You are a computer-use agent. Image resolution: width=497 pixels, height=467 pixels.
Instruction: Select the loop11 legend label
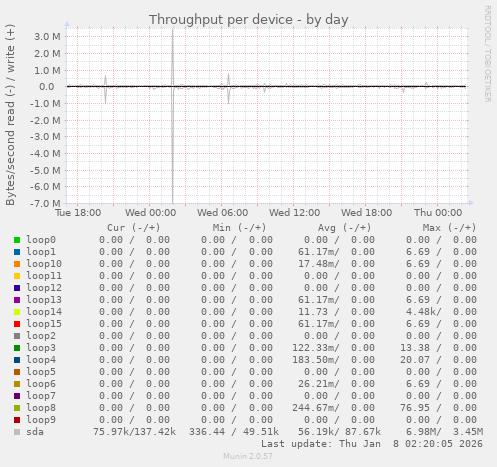[x=44, y=276]
